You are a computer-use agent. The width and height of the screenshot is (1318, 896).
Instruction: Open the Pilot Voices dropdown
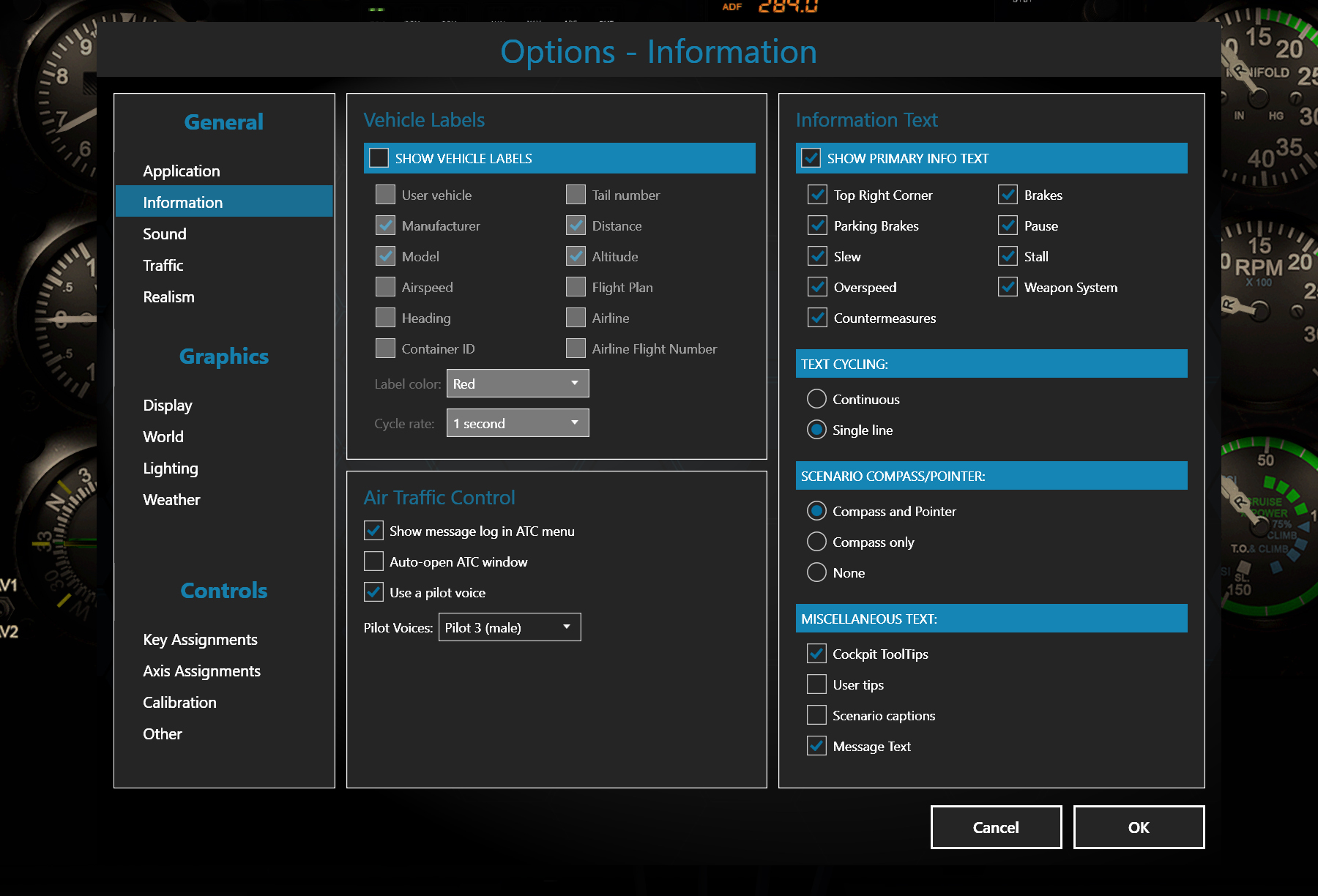(x=510, y=627)
